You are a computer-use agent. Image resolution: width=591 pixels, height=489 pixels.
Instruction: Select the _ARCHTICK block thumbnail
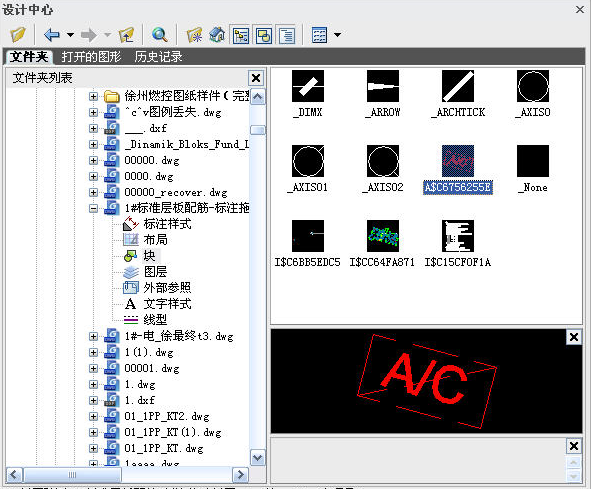(x=458, y=94)
